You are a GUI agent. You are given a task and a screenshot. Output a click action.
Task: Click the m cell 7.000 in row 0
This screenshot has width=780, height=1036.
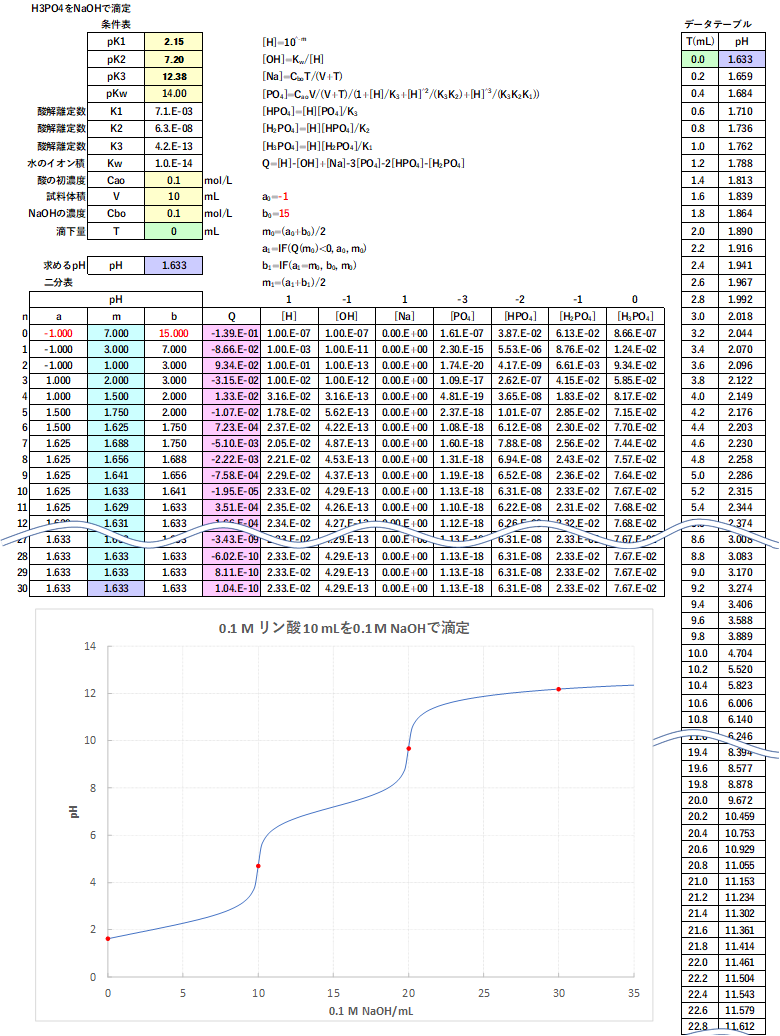[x=116, y=334]
